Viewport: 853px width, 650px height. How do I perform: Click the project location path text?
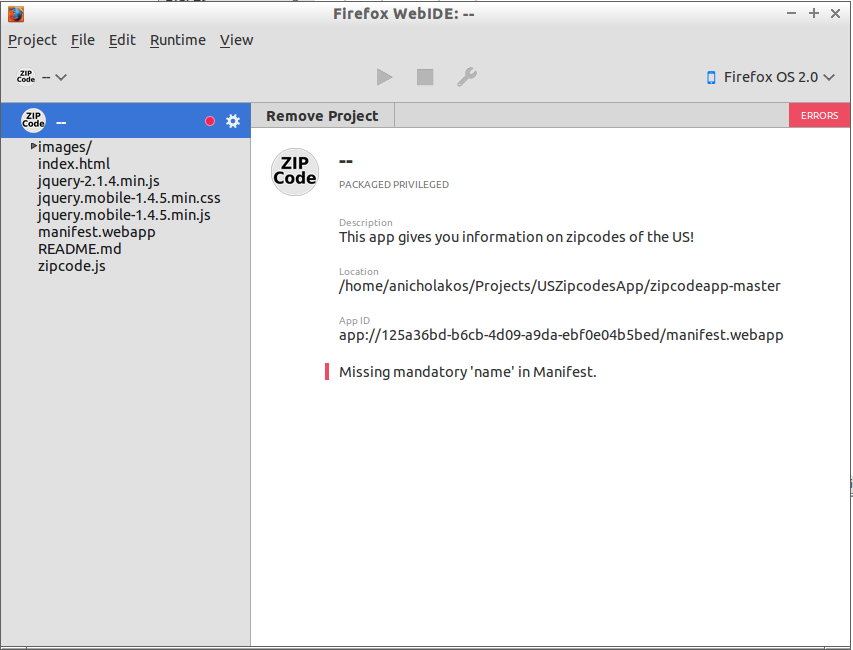559,286
